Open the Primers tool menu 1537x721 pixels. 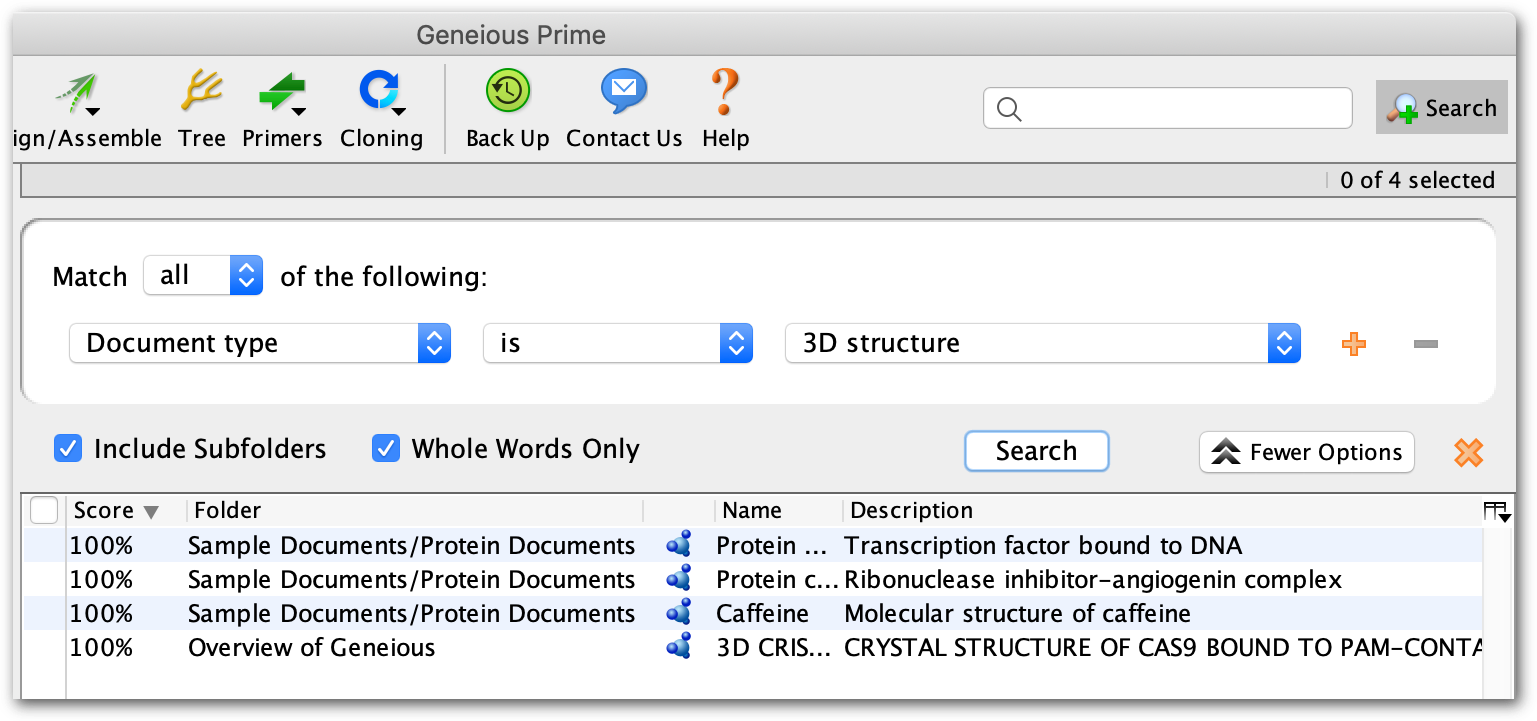282,109
